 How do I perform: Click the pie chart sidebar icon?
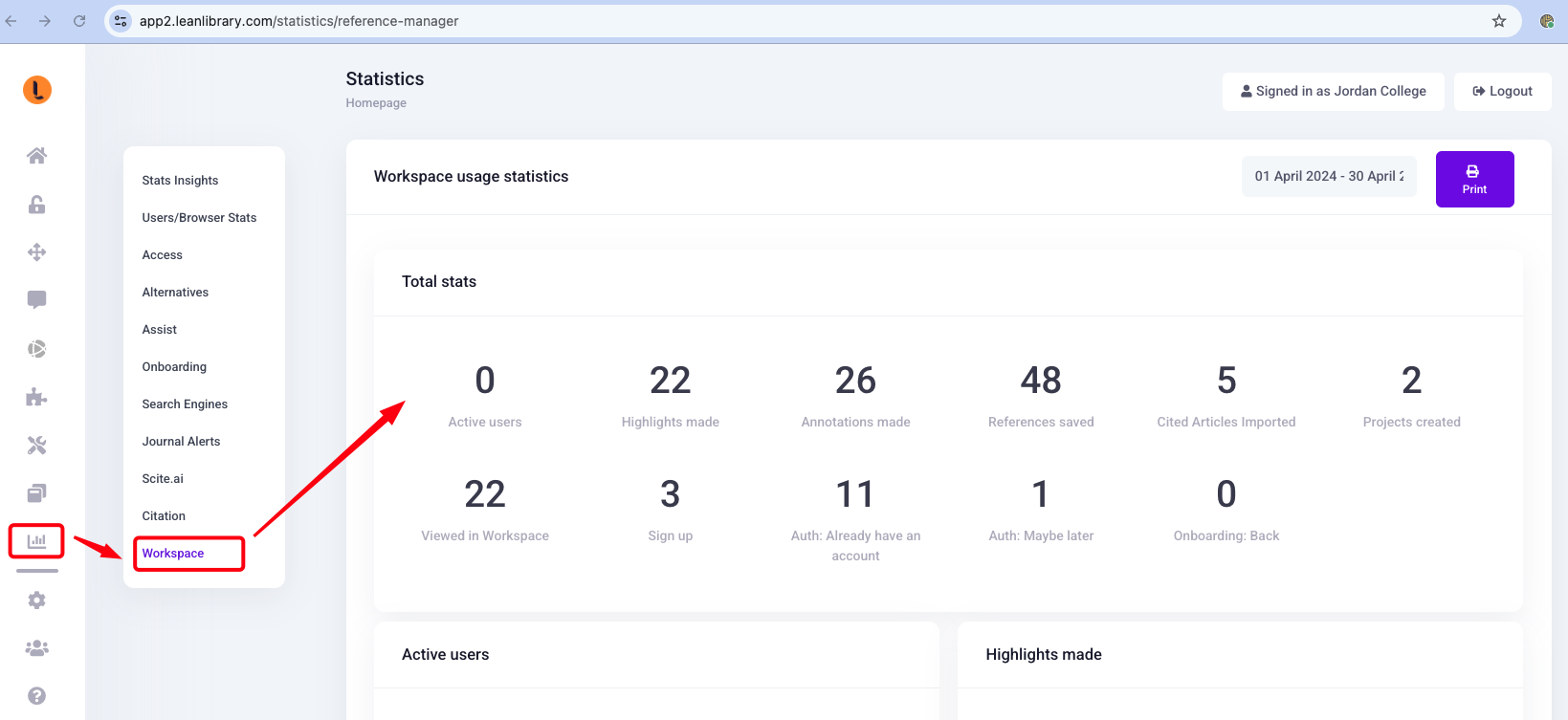click(x=36, y=349)
